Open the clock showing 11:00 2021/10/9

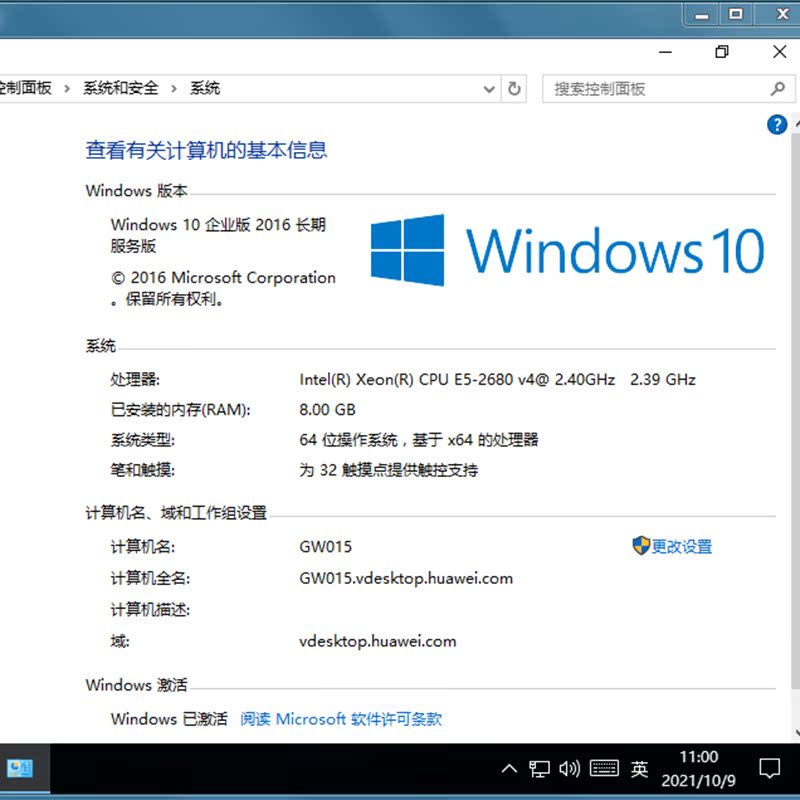pyautogui.click(x=698, y=768)
